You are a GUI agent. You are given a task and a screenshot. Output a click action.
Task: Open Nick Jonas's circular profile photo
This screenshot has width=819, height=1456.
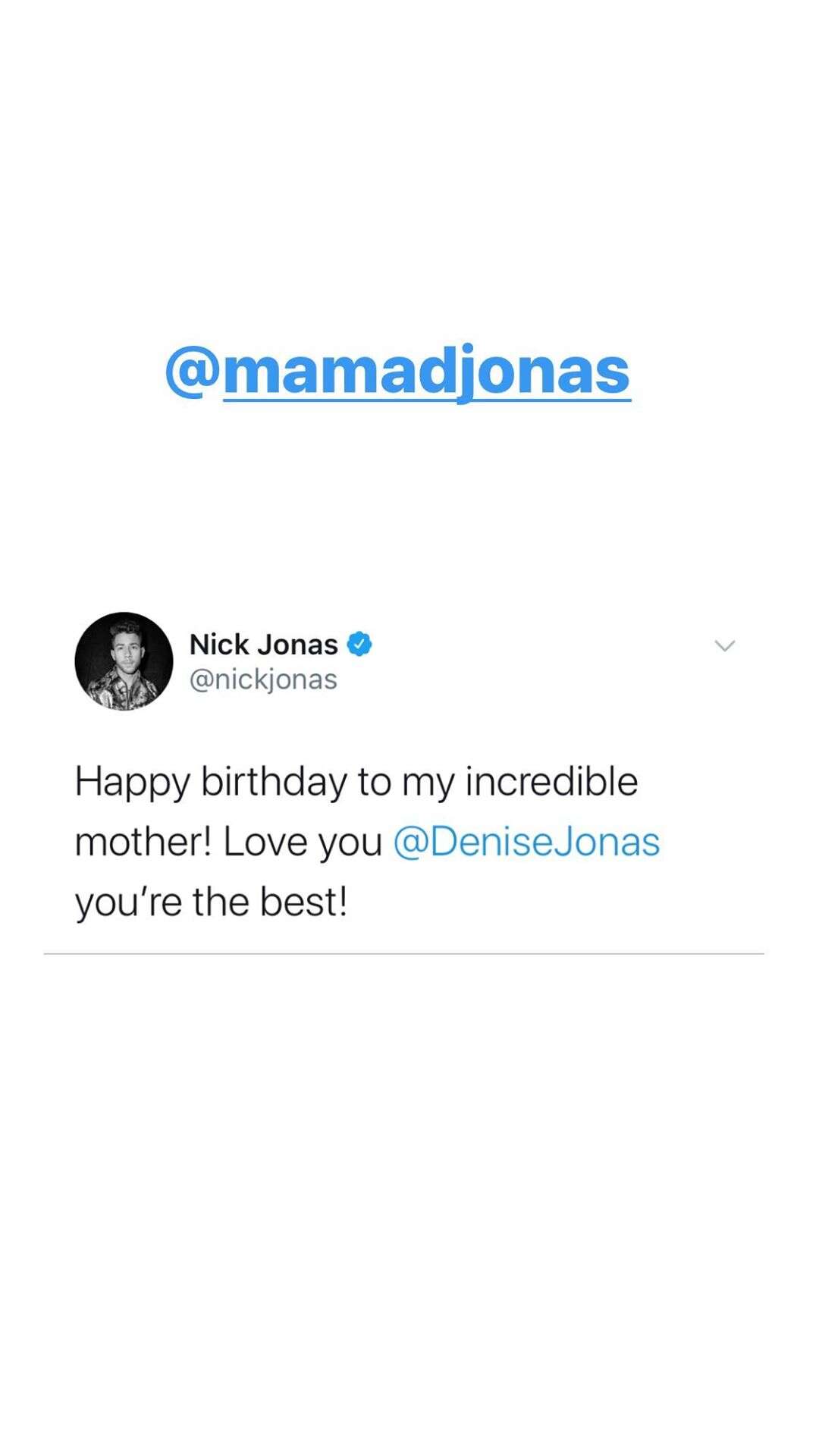tap(124, 661)
